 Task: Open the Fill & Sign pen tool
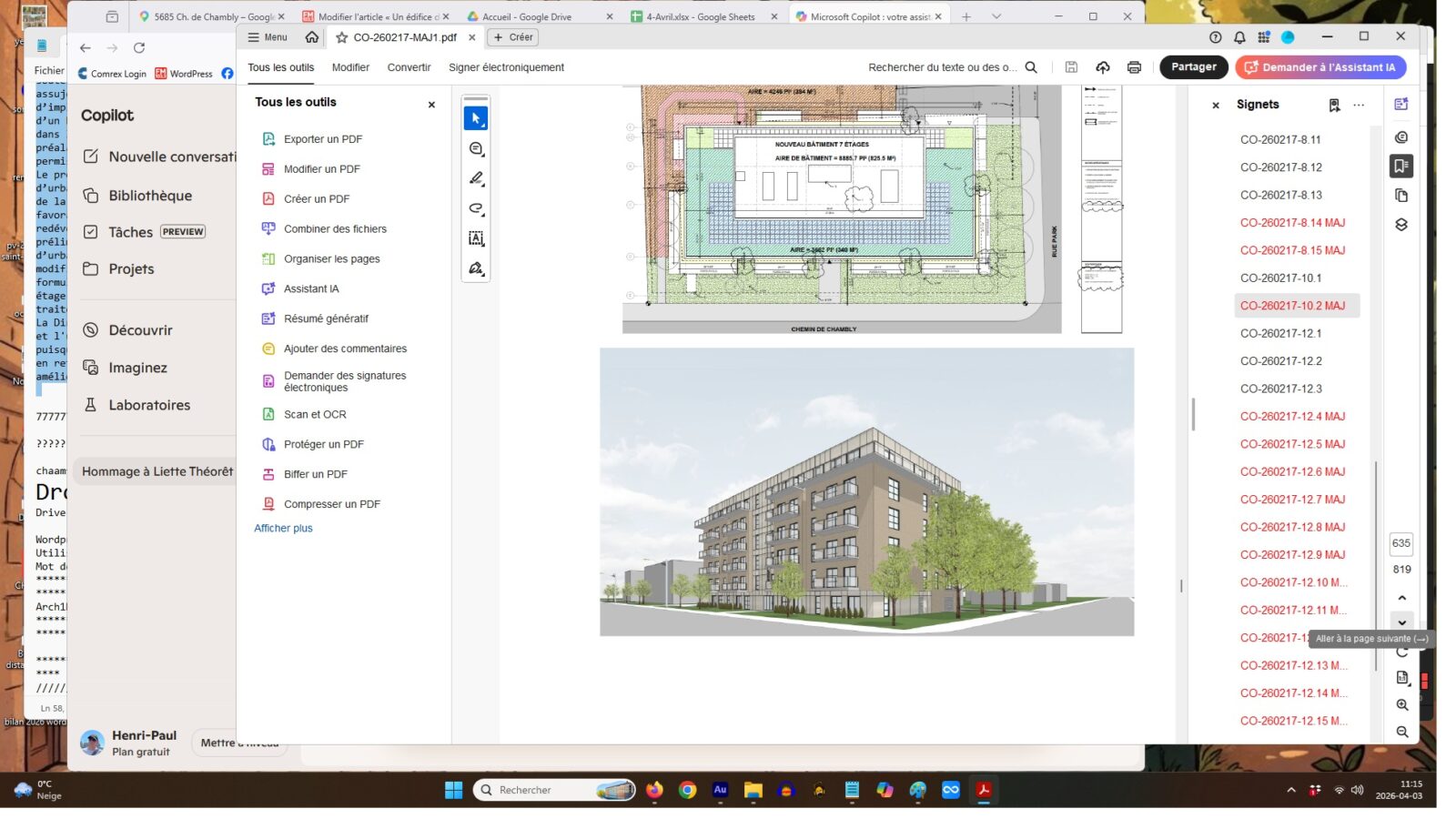476,268
